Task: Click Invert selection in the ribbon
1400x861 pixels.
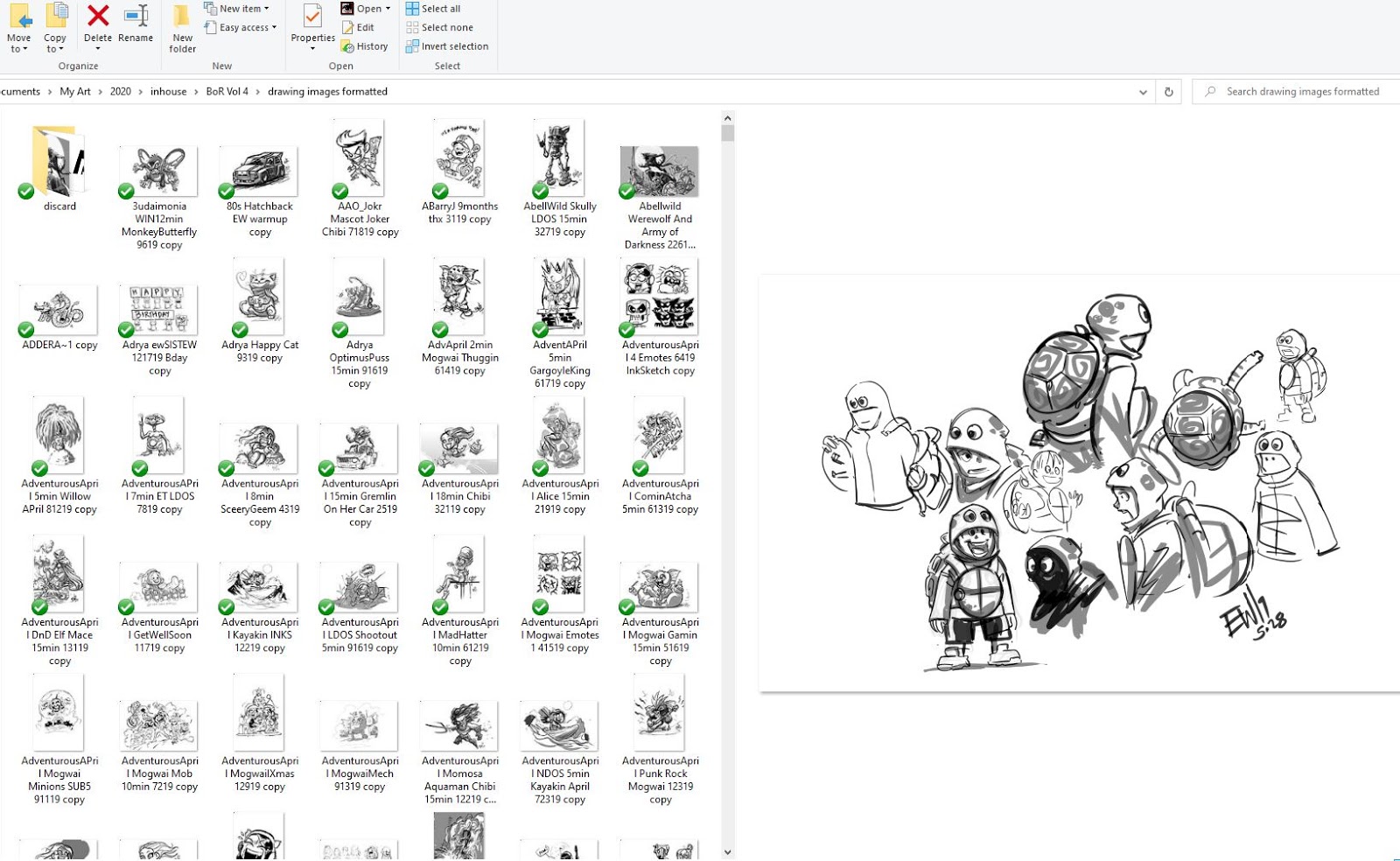Action: (447, 46)
